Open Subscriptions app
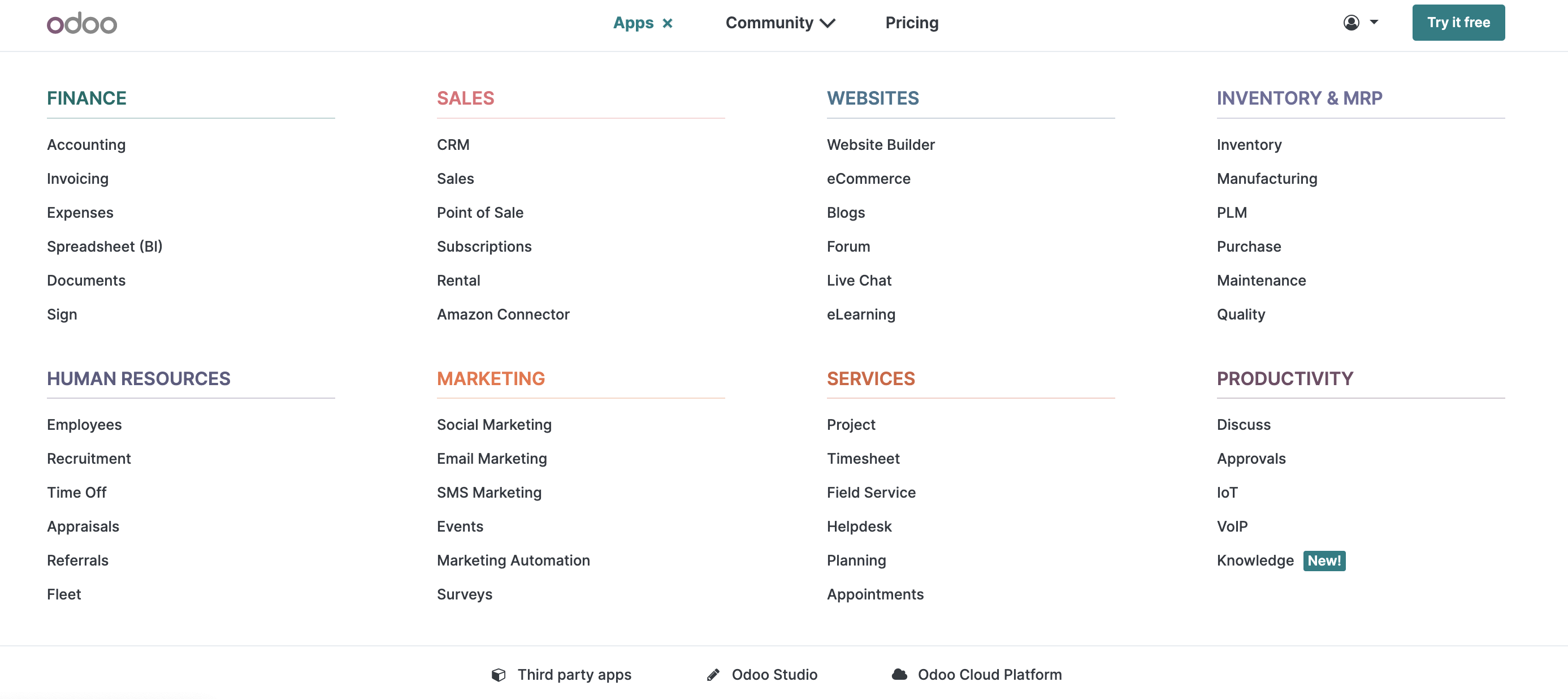 click(x=484, y=247)
